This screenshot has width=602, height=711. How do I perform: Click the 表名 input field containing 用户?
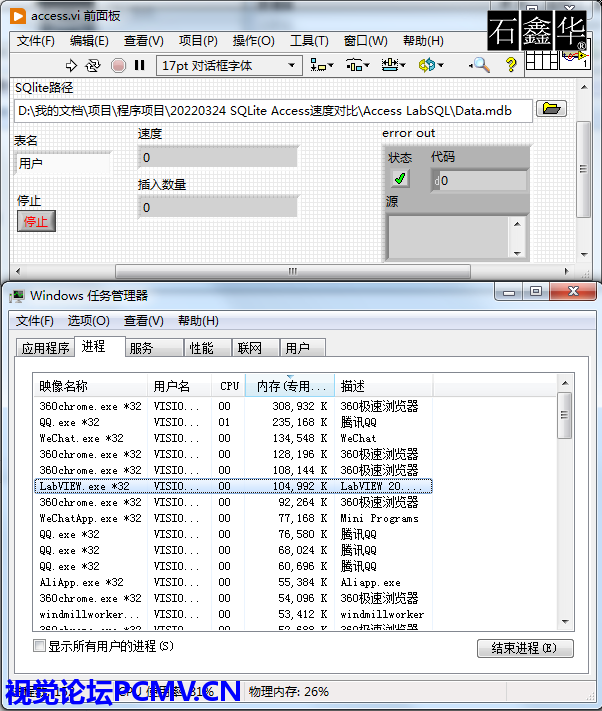tap(63, 163)
